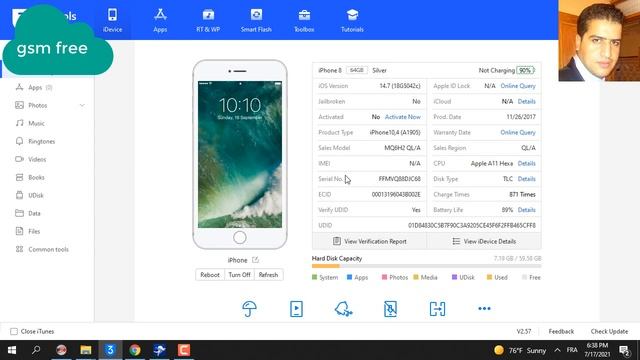Click the phone with crossed-out badge icon
Viewport: 640px width, 360px height.
(390, 309)
